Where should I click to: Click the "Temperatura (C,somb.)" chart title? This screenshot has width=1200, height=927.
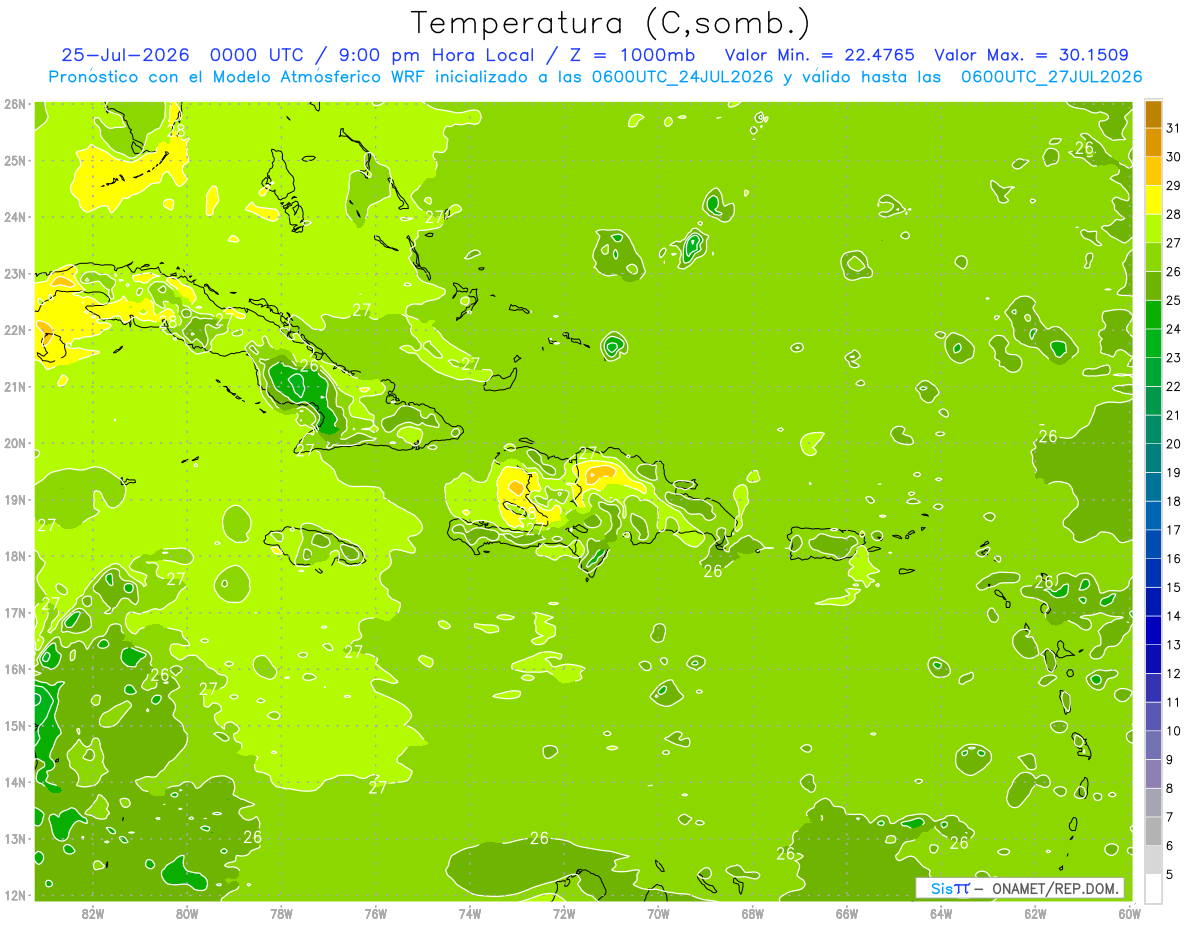point(610,23)
